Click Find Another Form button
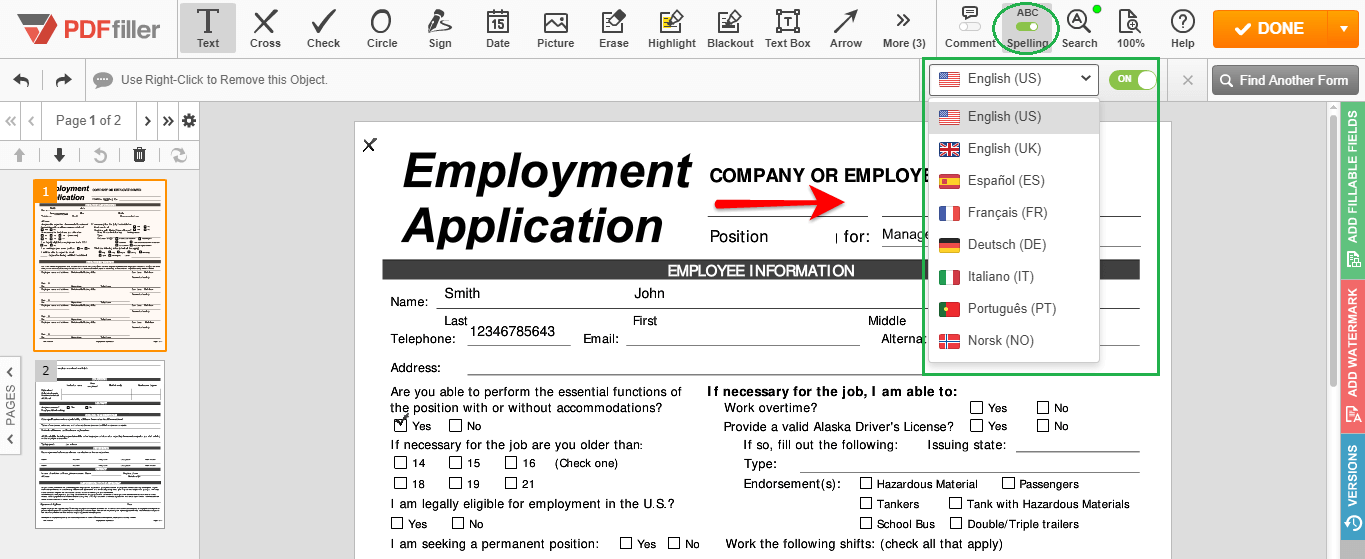Image resolution: width=1365 pixels, height=559 pixels. (x=1285, y=80)
